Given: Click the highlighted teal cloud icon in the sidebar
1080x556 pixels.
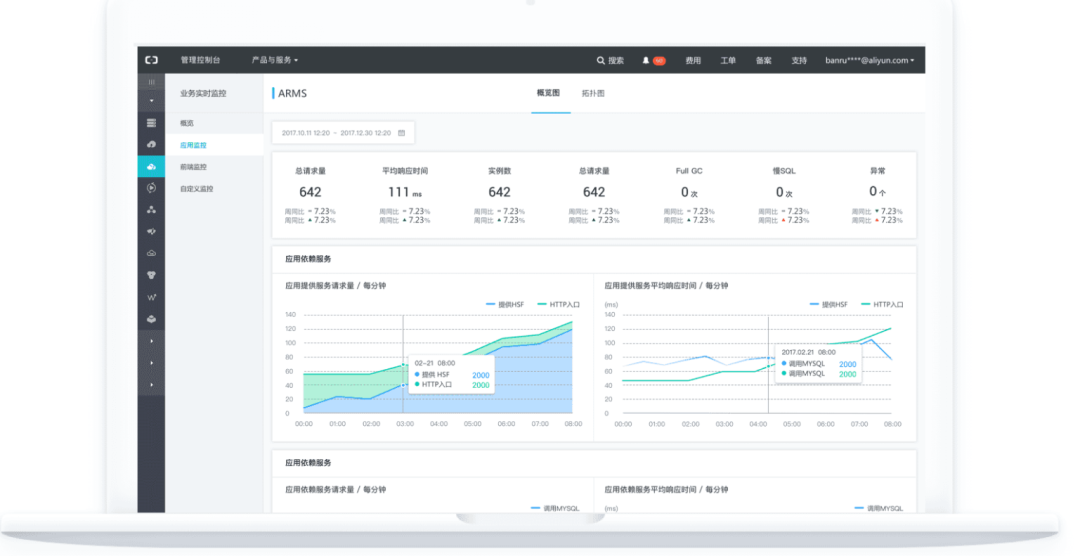Looking at the screenshot, I should (152, 167).
